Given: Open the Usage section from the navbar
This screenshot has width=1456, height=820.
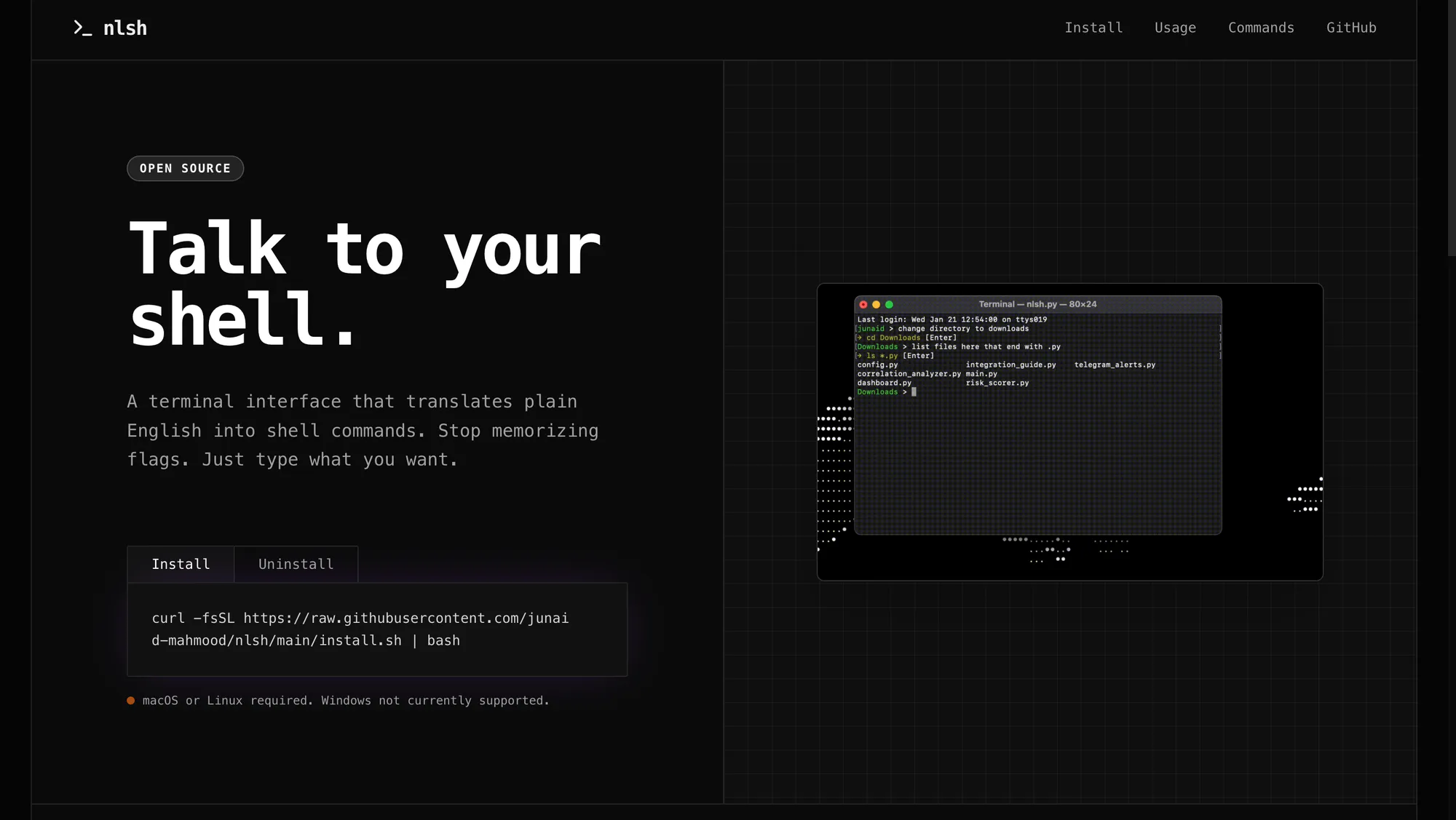Looking at the screenshot, I should [x=1175, y=28].
